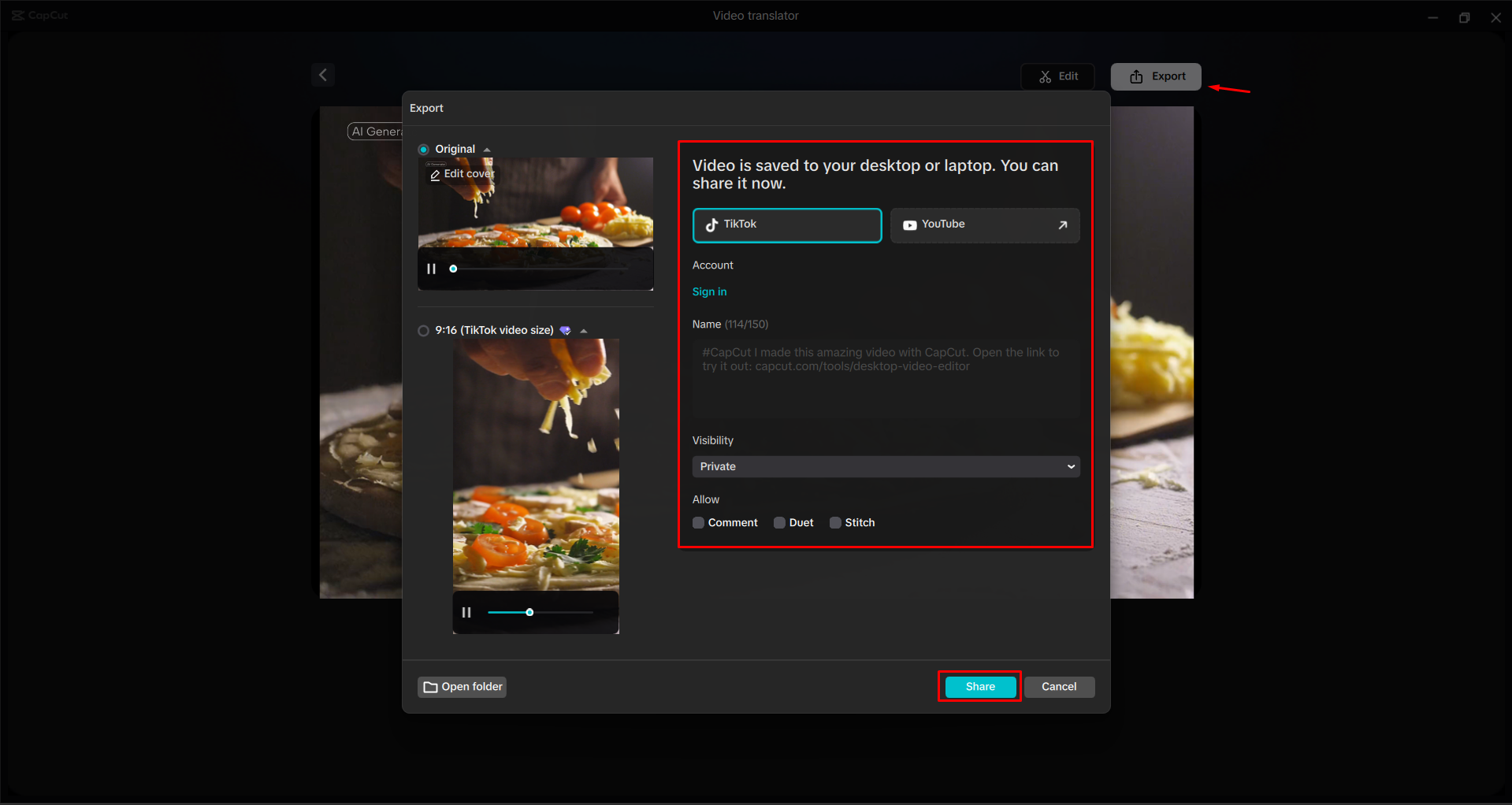1512x805 pixels.
Task: Click the Pro diamond icon
Action: pos(565,331)
